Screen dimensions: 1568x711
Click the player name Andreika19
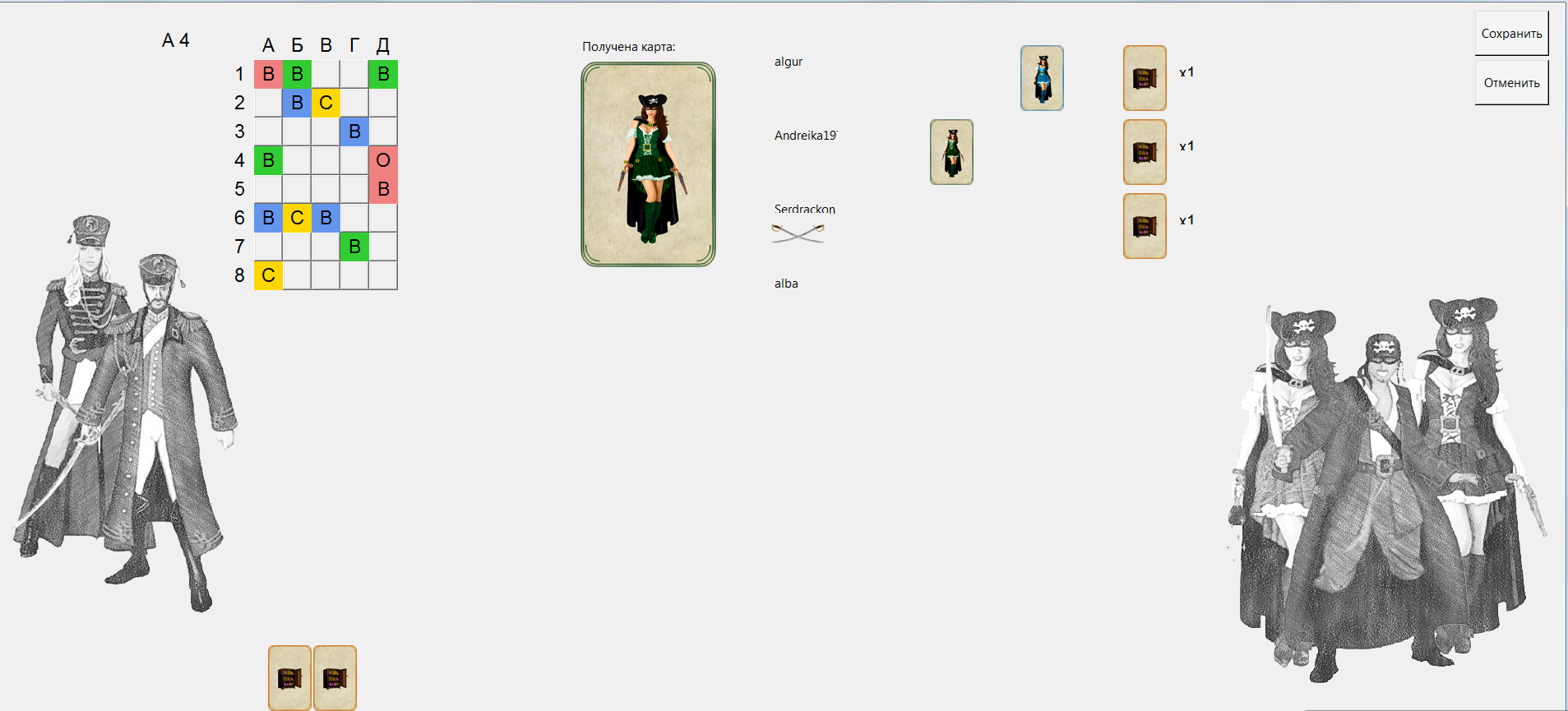pos(806,136)
